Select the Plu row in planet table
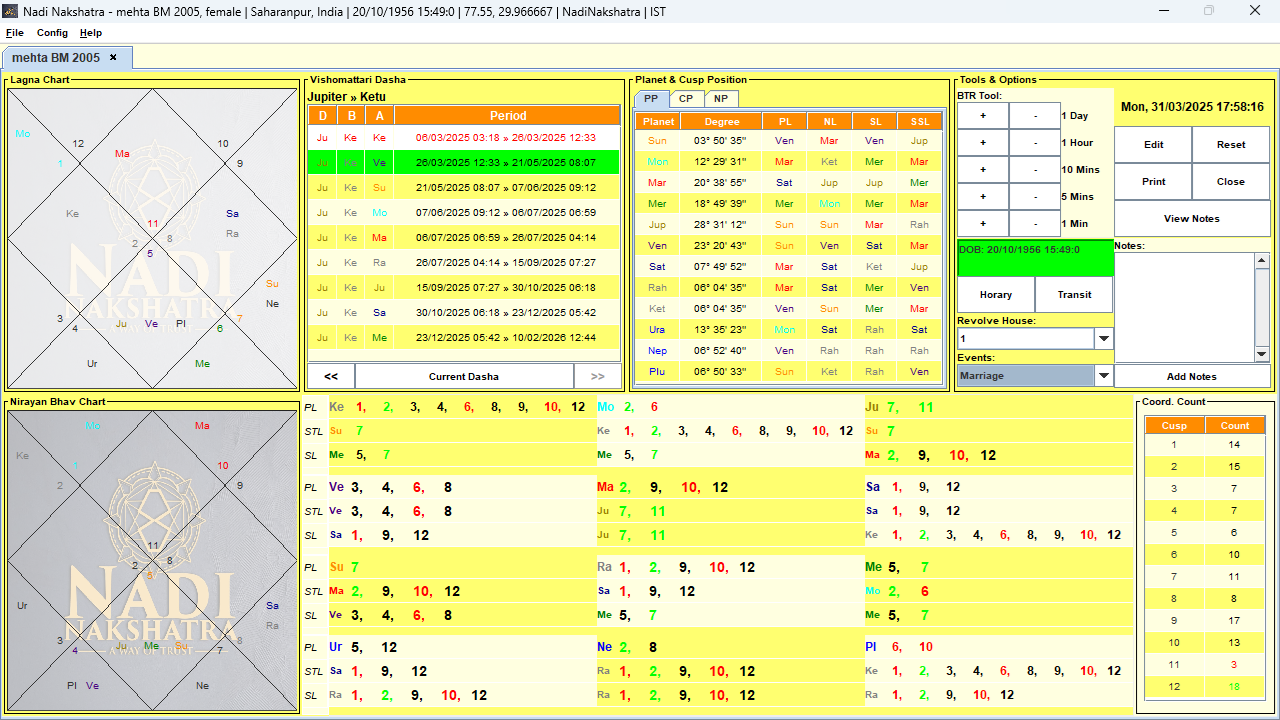 pyautogui.click(x=789, y=372)
